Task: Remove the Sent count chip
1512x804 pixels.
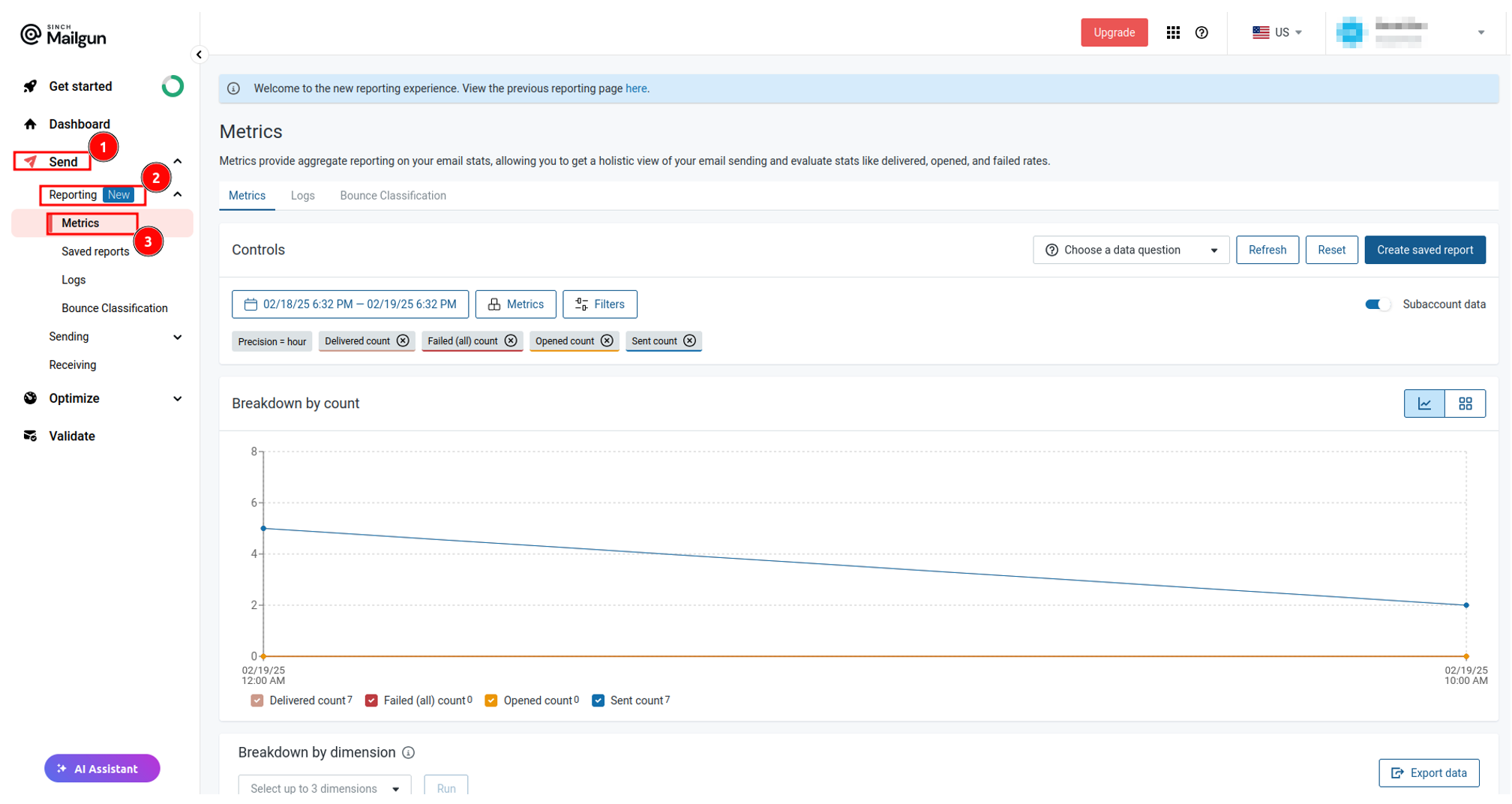Action: (x=689, y=340)
